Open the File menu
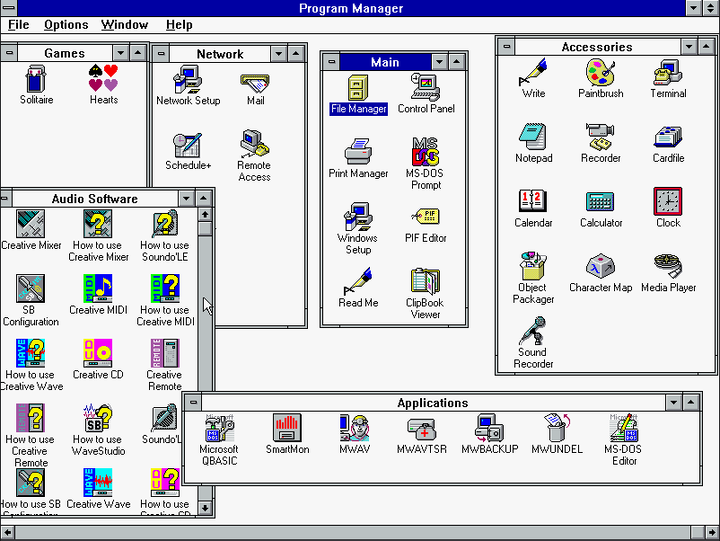 (x=19, y=25)
